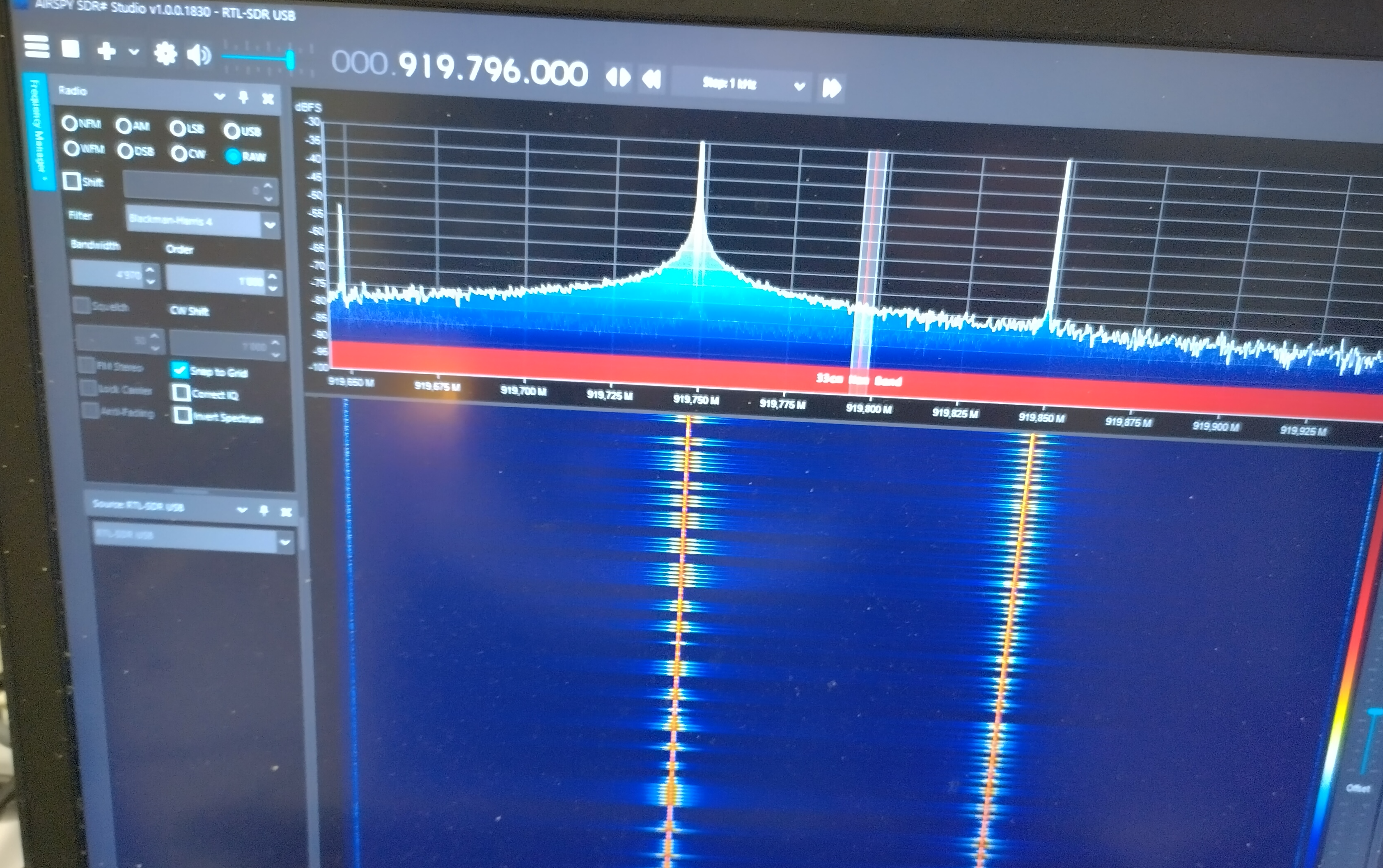The image size is (1383, 868).
Task: Enable the Correct IQ checkbox
Action: [181, 393]
